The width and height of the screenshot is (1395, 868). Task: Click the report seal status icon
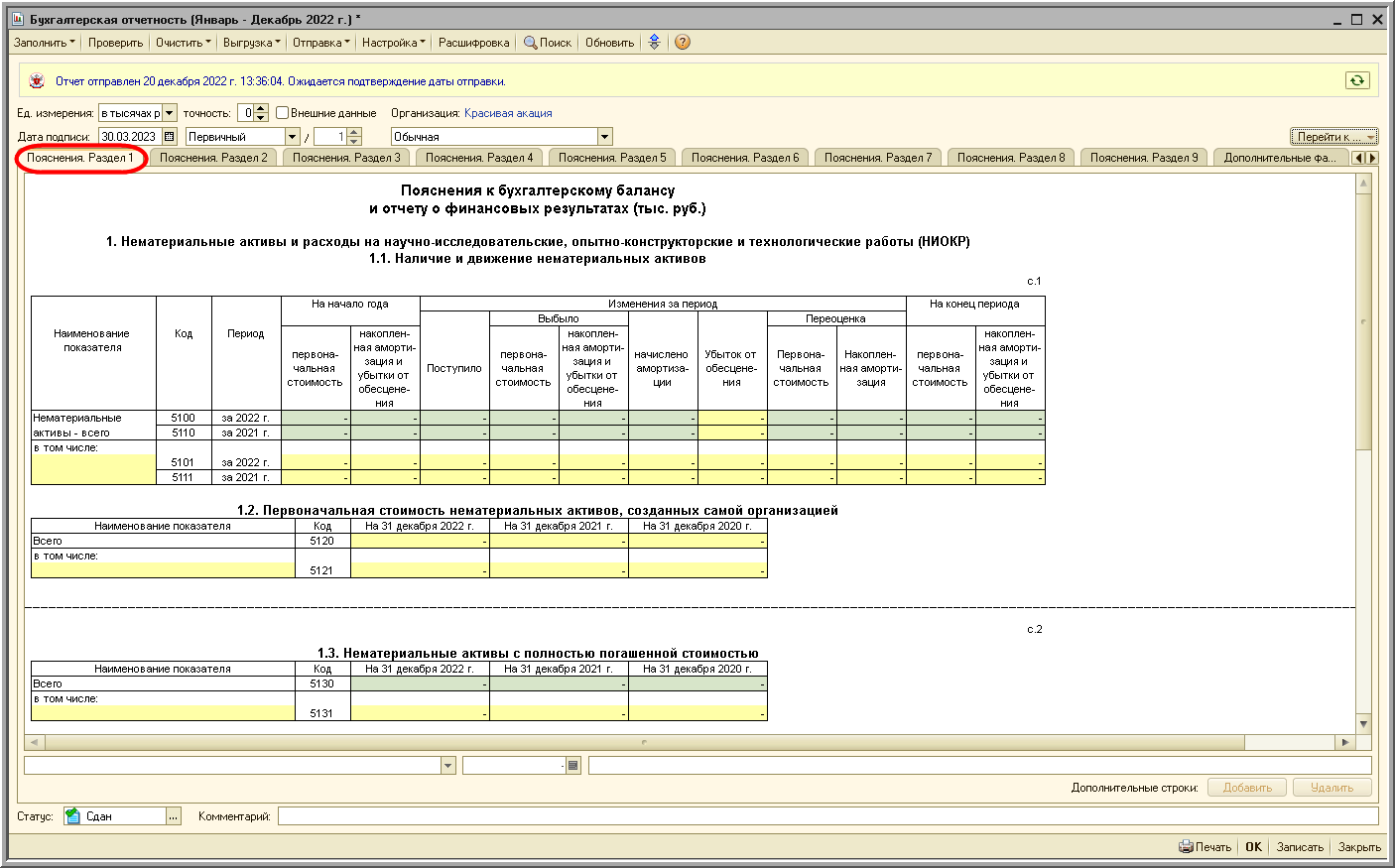pos(37,81)
